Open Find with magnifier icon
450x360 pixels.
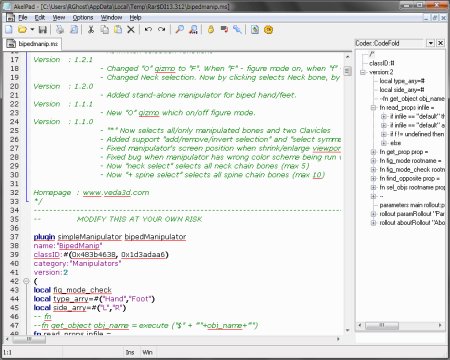click(x=179, y=30)
